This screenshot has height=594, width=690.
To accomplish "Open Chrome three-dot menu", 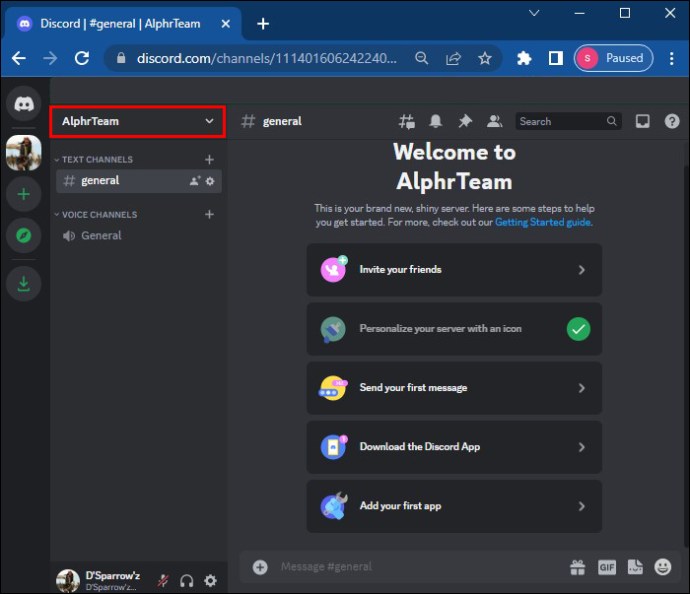I will [x=672, y=58].
